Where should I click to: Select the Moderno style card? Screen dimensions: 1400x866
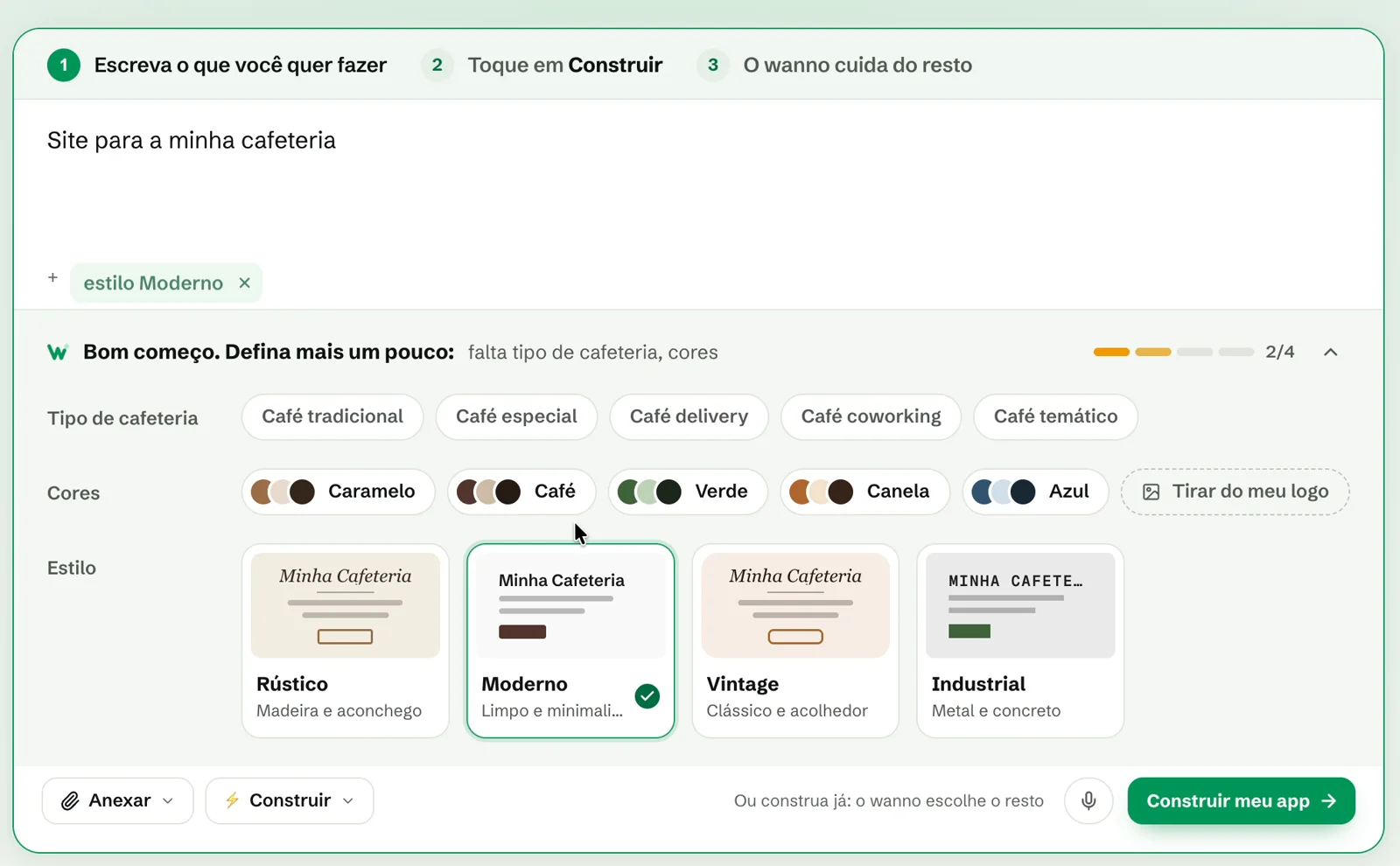click(570, 641)
